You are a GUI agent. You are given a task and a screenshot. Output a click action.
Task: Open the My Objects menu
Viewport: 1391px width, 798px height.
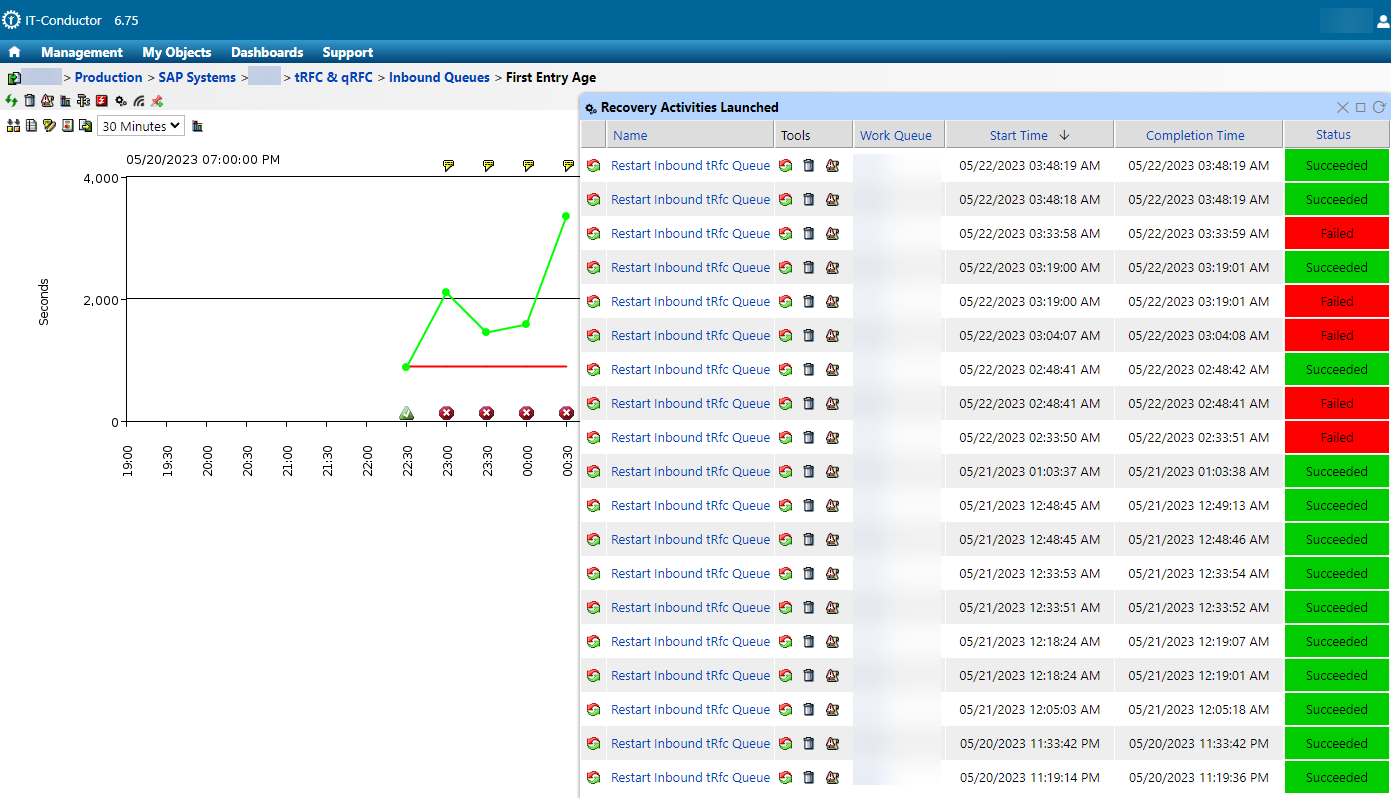(177, 52)
